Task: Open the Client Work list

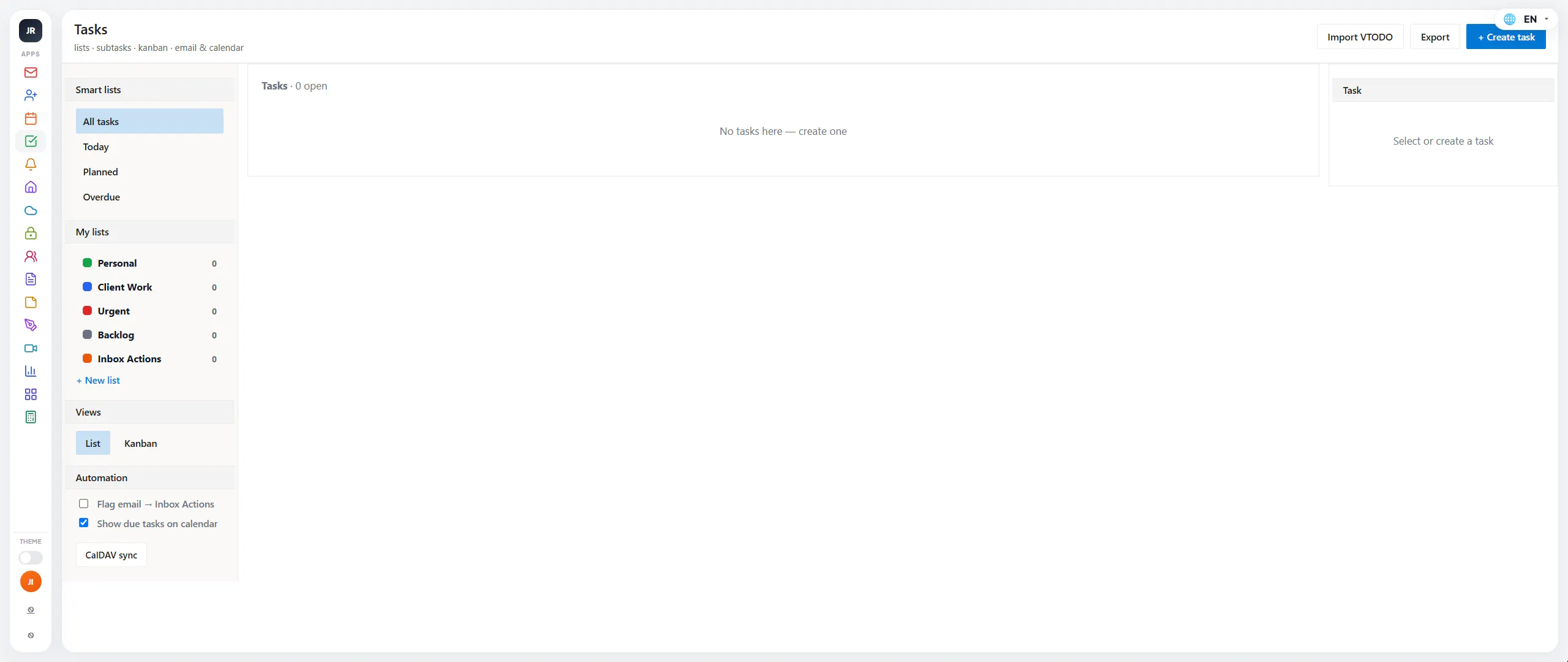Action: coord(149,287)
